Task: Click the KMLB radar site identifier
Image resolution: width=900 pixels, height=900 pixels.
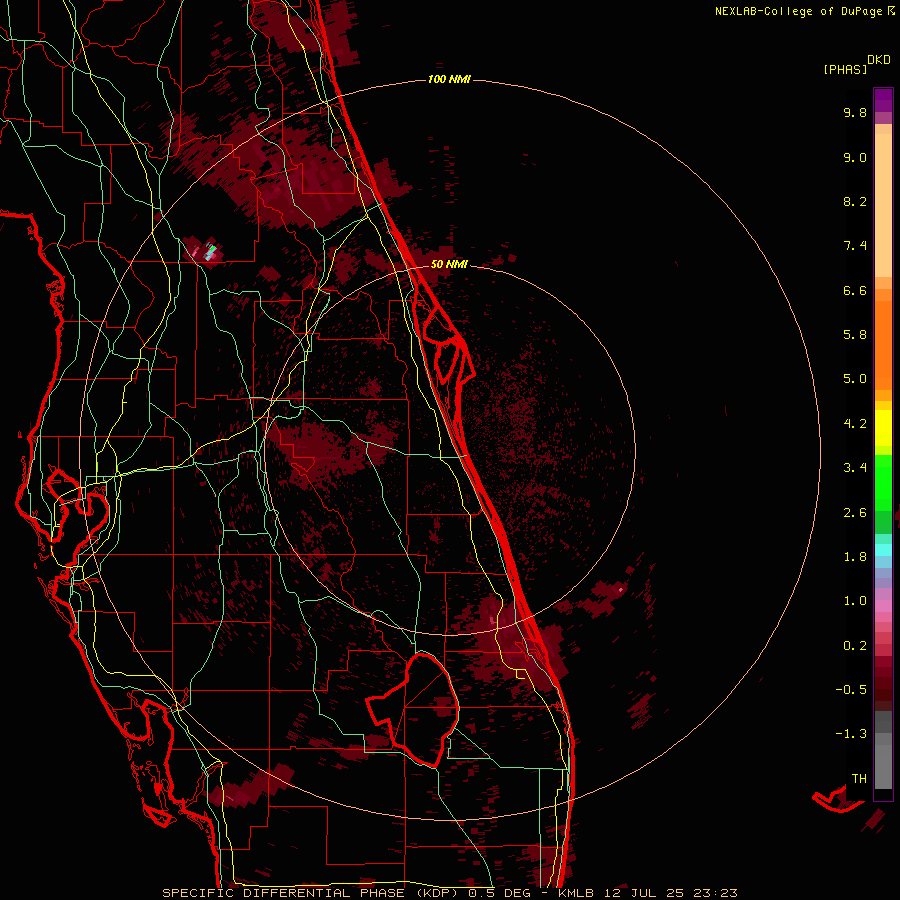Action: (576, 893)
